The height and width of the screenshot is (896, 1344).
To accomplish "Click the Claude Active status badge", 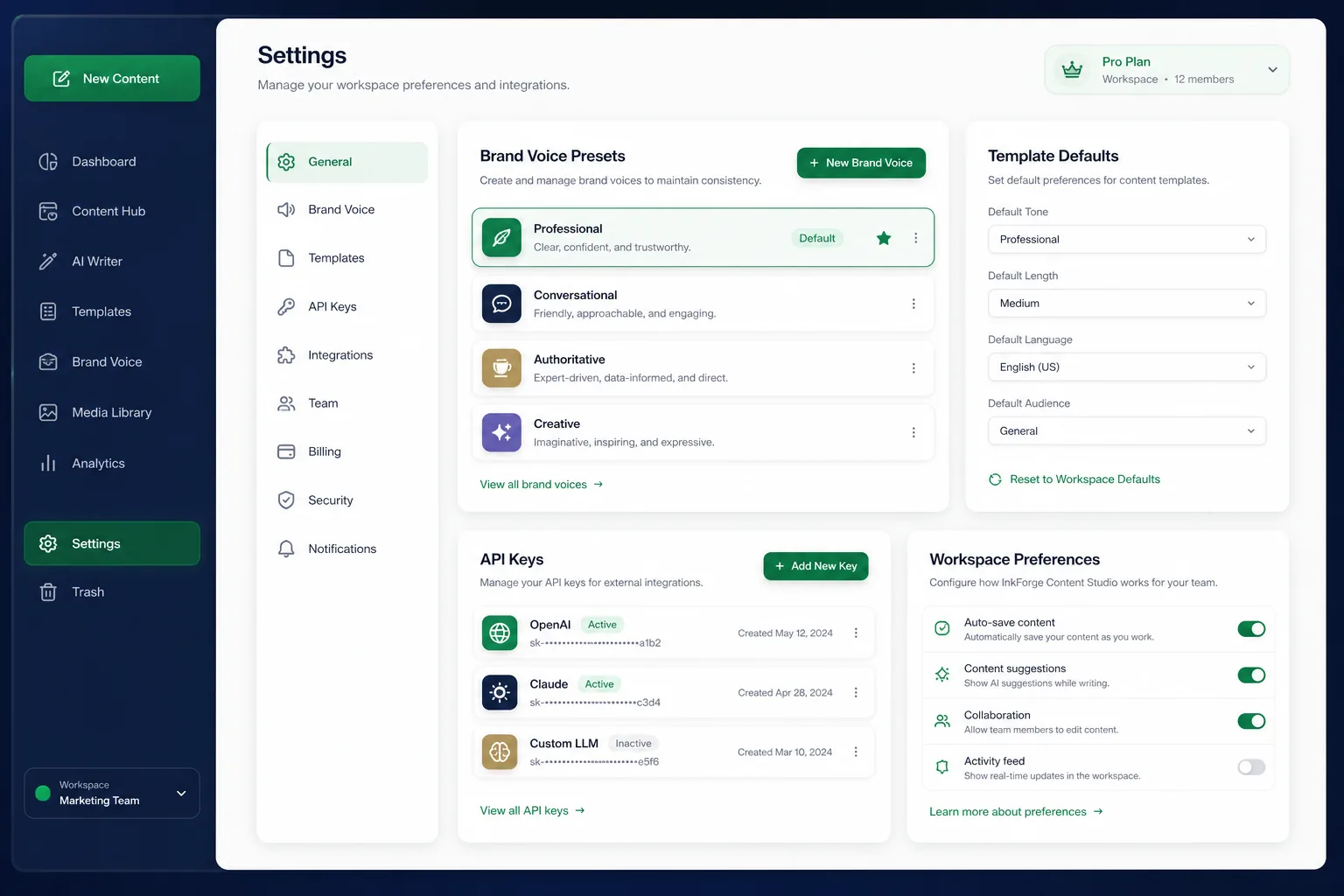I will [599, 684].
